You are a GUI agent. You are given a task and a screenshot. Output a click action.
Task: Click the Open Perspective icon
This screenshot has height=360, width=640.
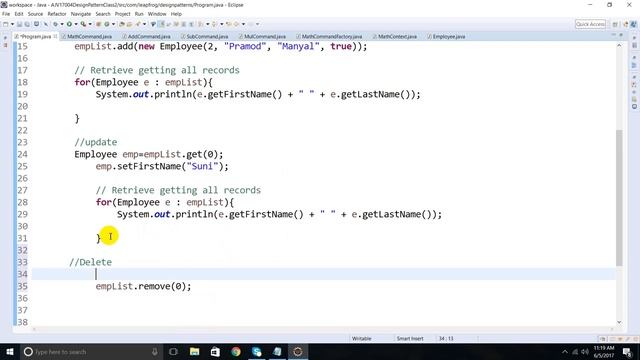coord(615,24)
